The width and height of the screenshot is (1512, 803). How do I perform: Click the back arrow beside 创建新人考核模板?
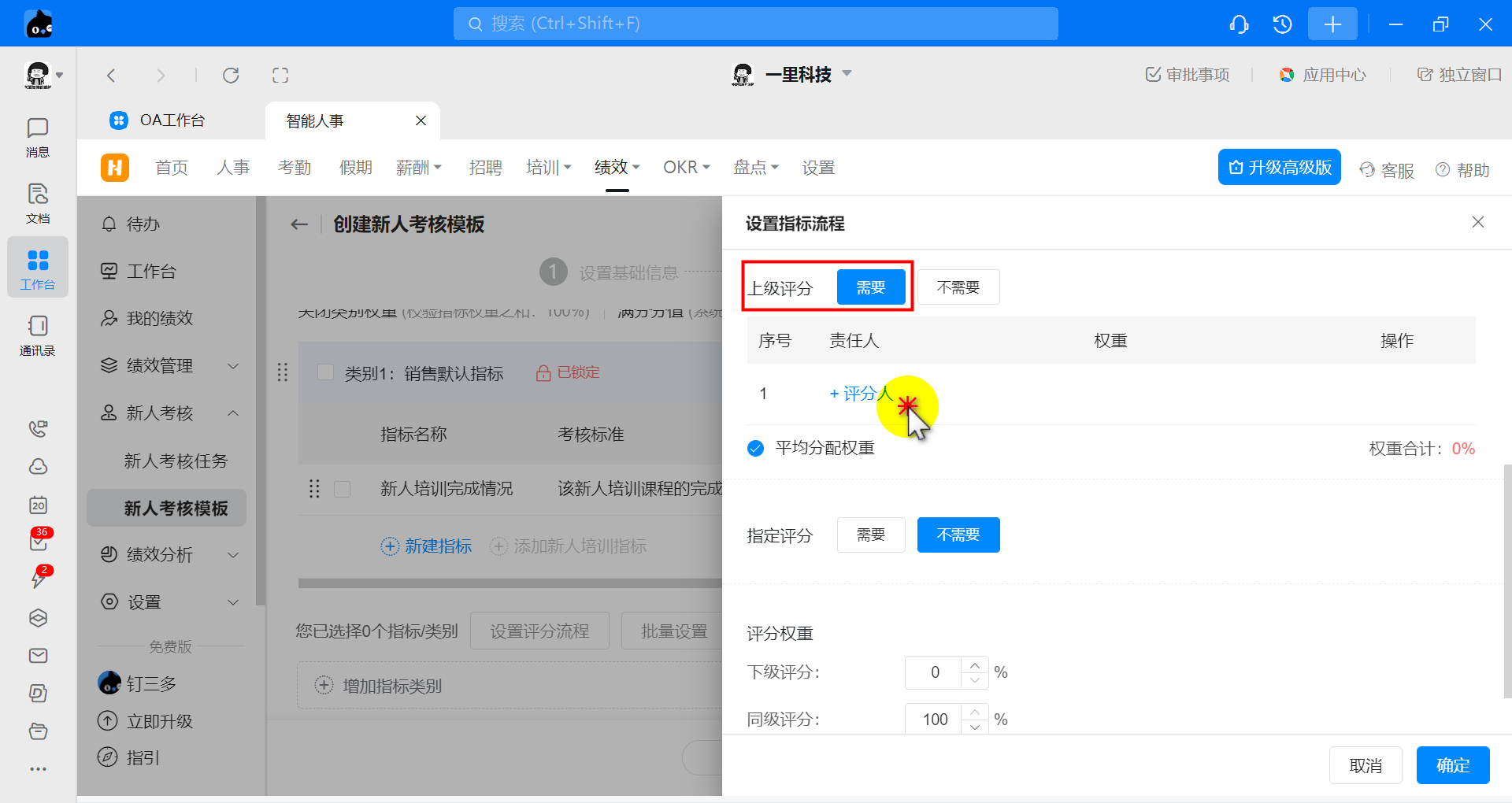(x=299, y=224)
